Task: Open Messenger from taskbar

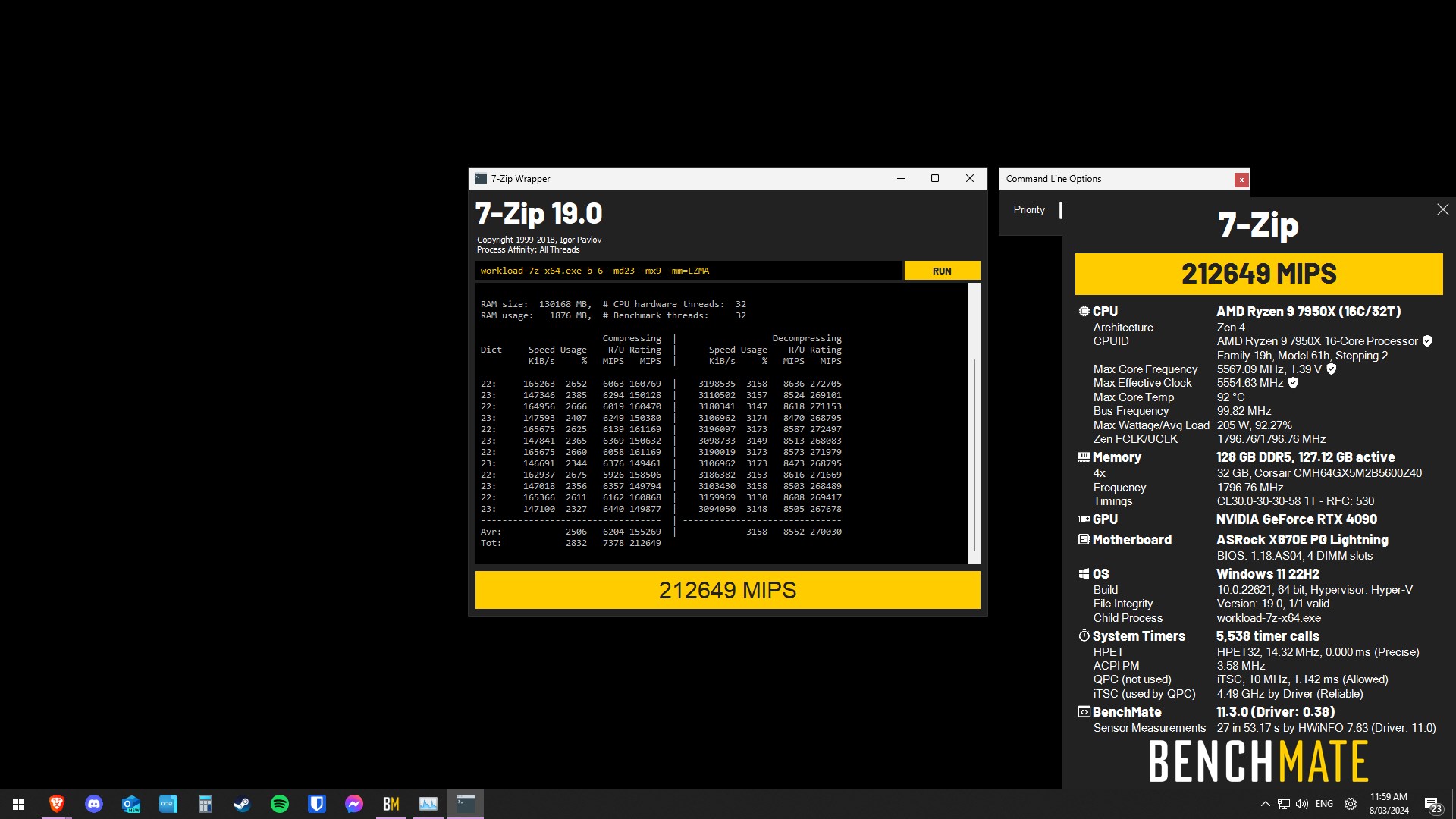Action: click(354, 804)
